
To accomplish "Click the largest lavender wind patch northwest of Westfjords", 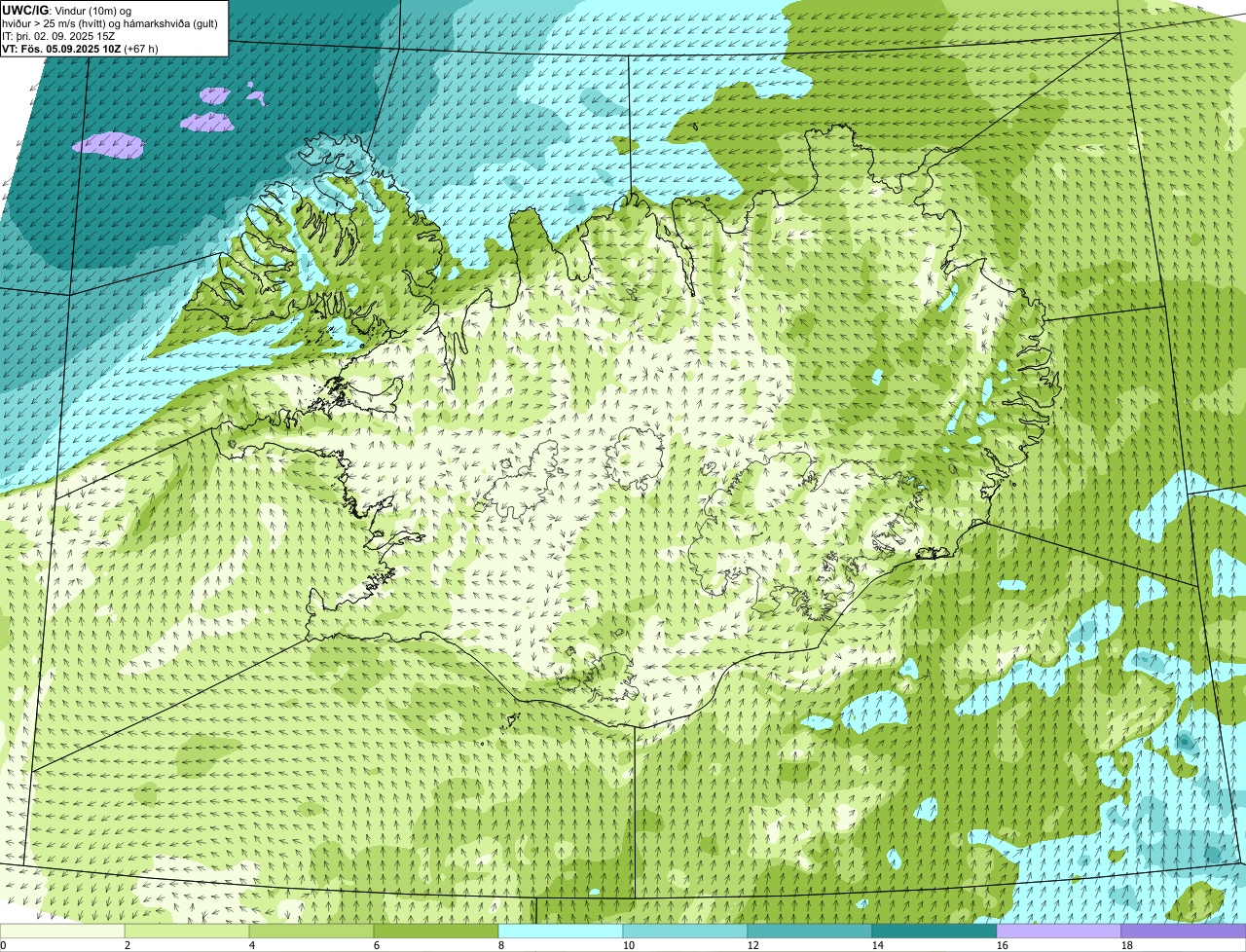I will tap(108, 145).
